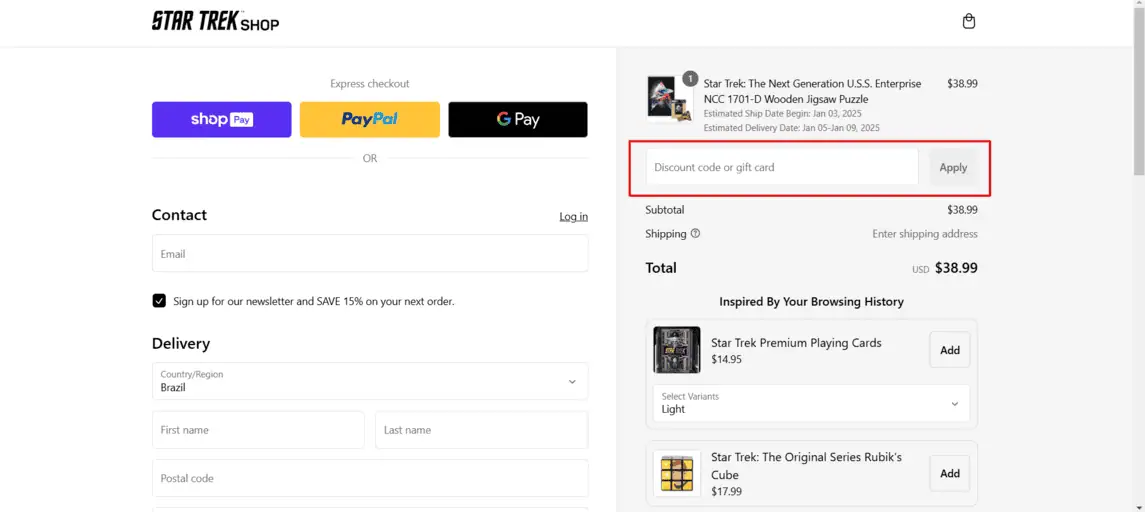Click the 'Star Trek Premium Playing Cards' title
The height and width of the screenshot is (512, 1145).
(x=796, y=343)
